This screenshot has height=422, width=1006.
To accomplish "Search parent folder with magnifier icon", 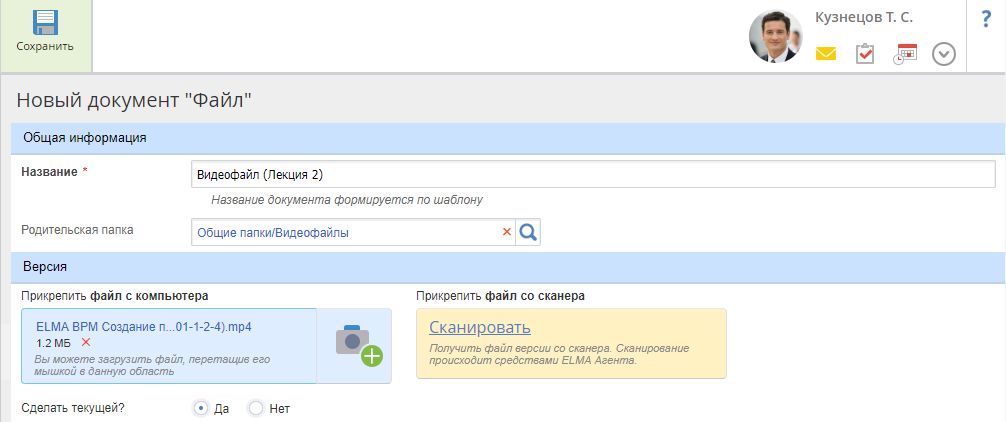I will (x=528, y=232).
